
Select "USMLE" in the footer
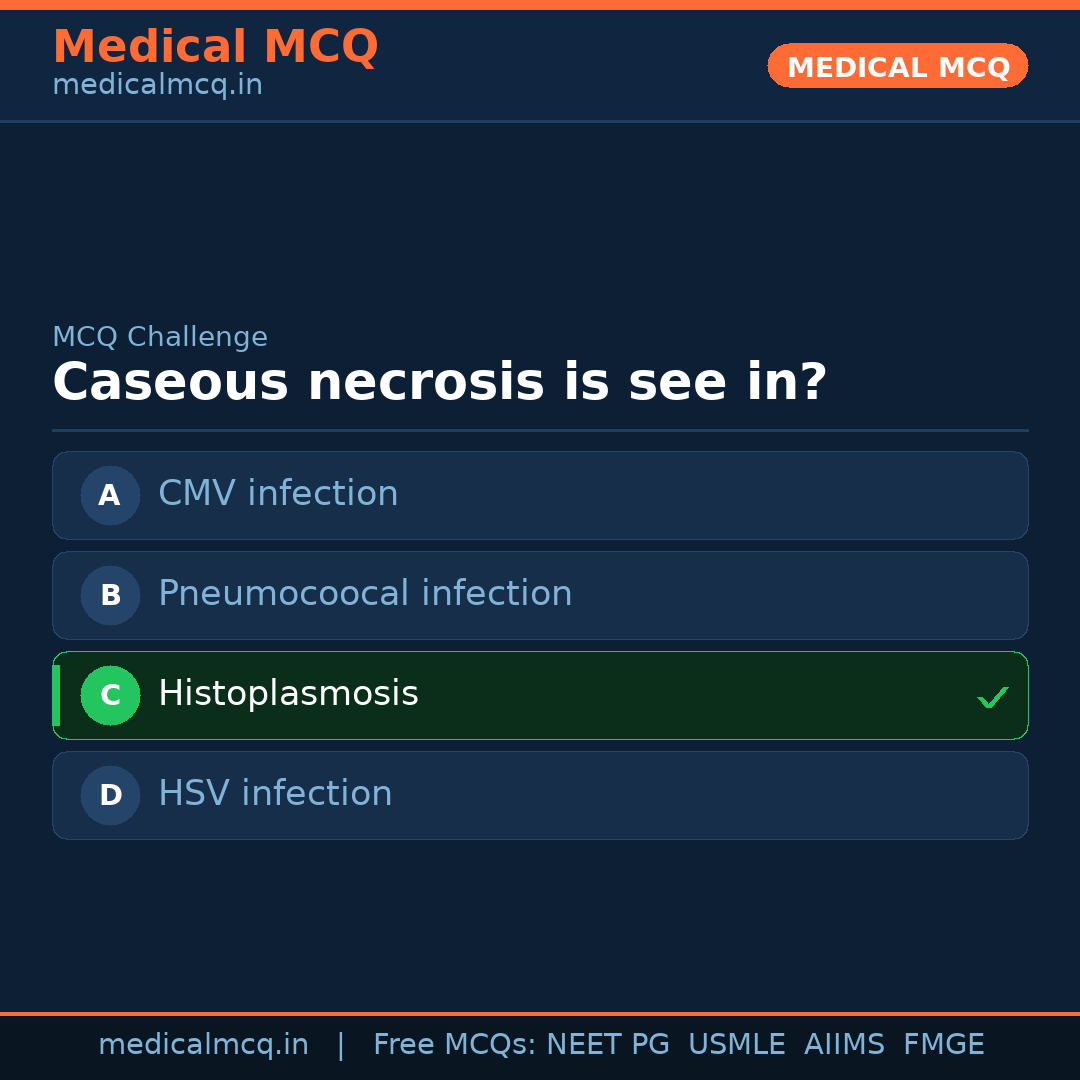coord(736,1045)
